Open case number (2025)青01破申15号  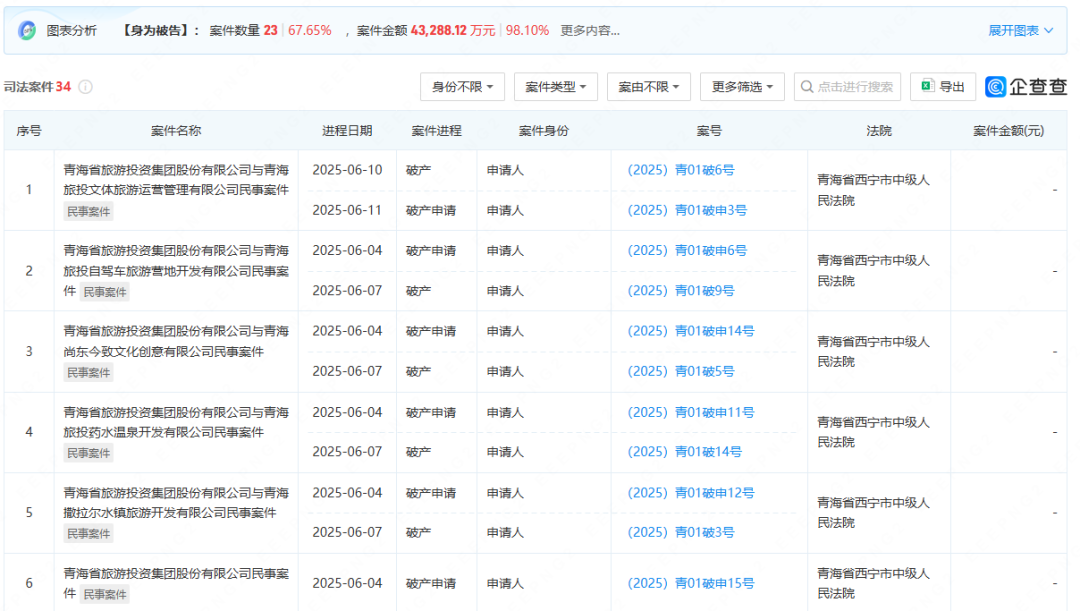click(690, 583)
